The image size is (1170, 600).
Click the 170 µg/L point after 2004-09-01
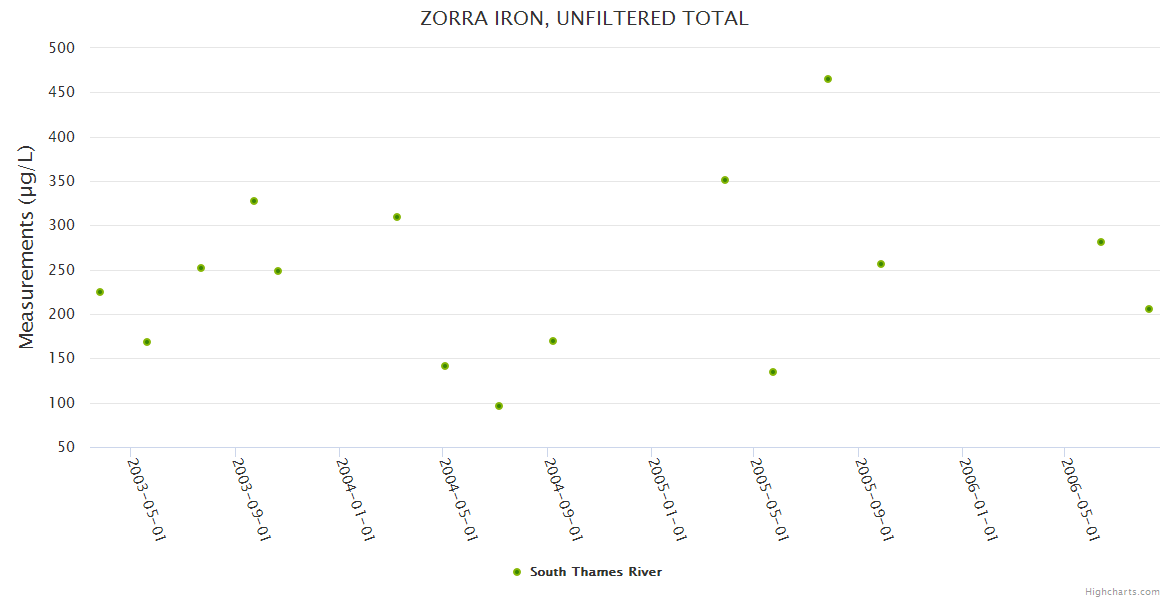(x=553, y=341)
